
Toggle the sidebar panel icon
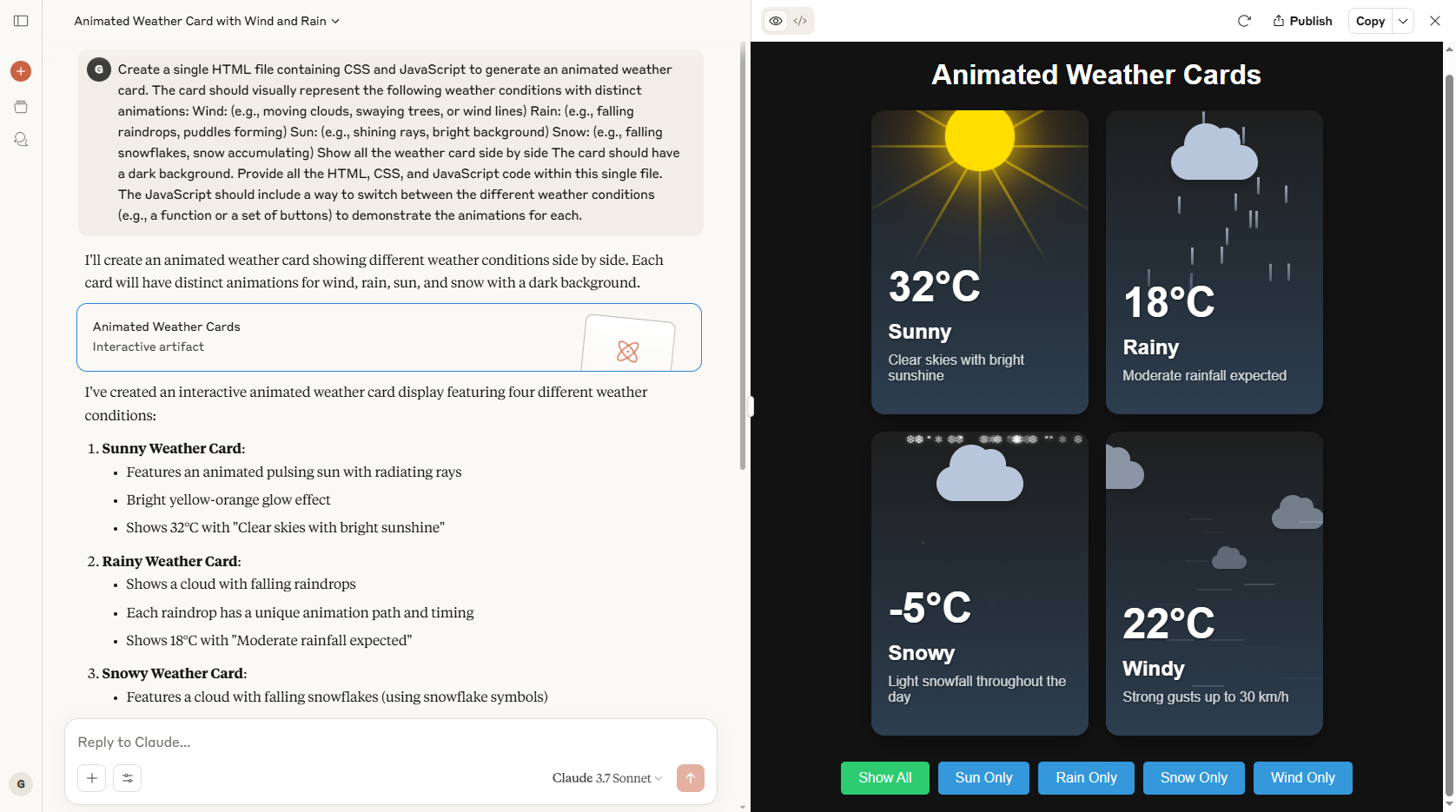coord(21,21)
